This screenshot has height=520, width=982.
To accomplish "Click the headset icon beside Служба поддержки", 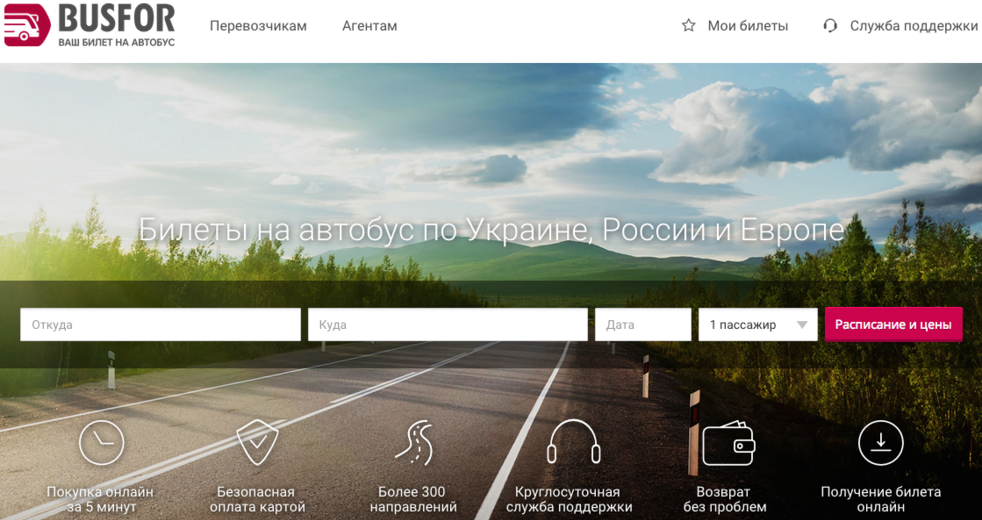I will [830, 26].
